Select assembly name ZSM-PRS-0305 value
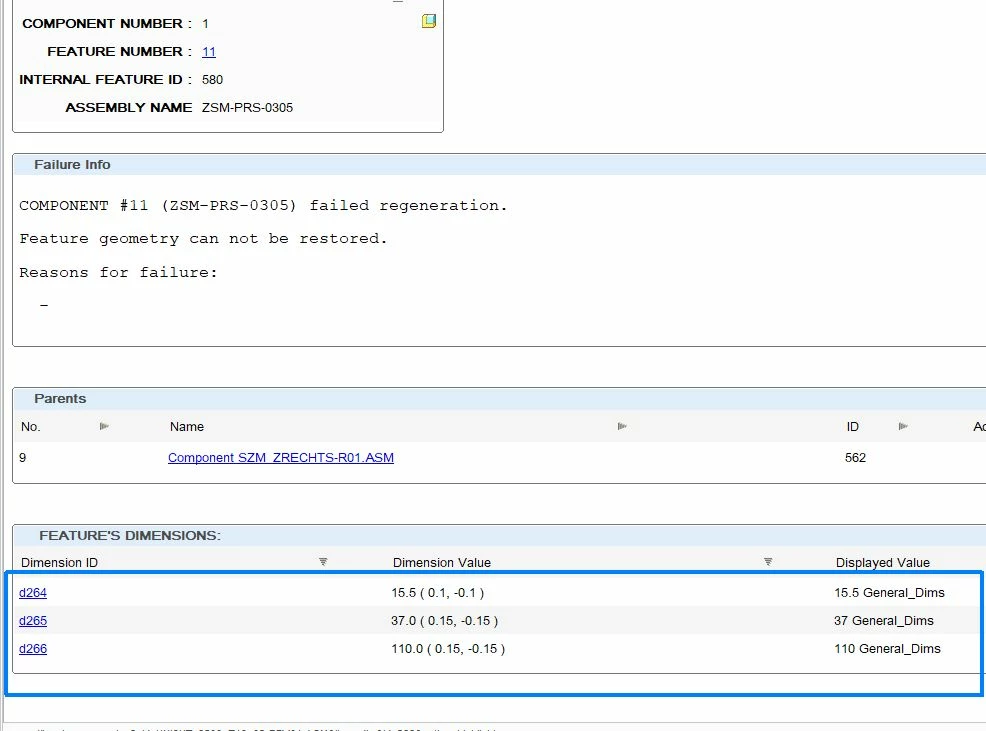The height and width of the screenshot is (731, 986). pos(247,108)
